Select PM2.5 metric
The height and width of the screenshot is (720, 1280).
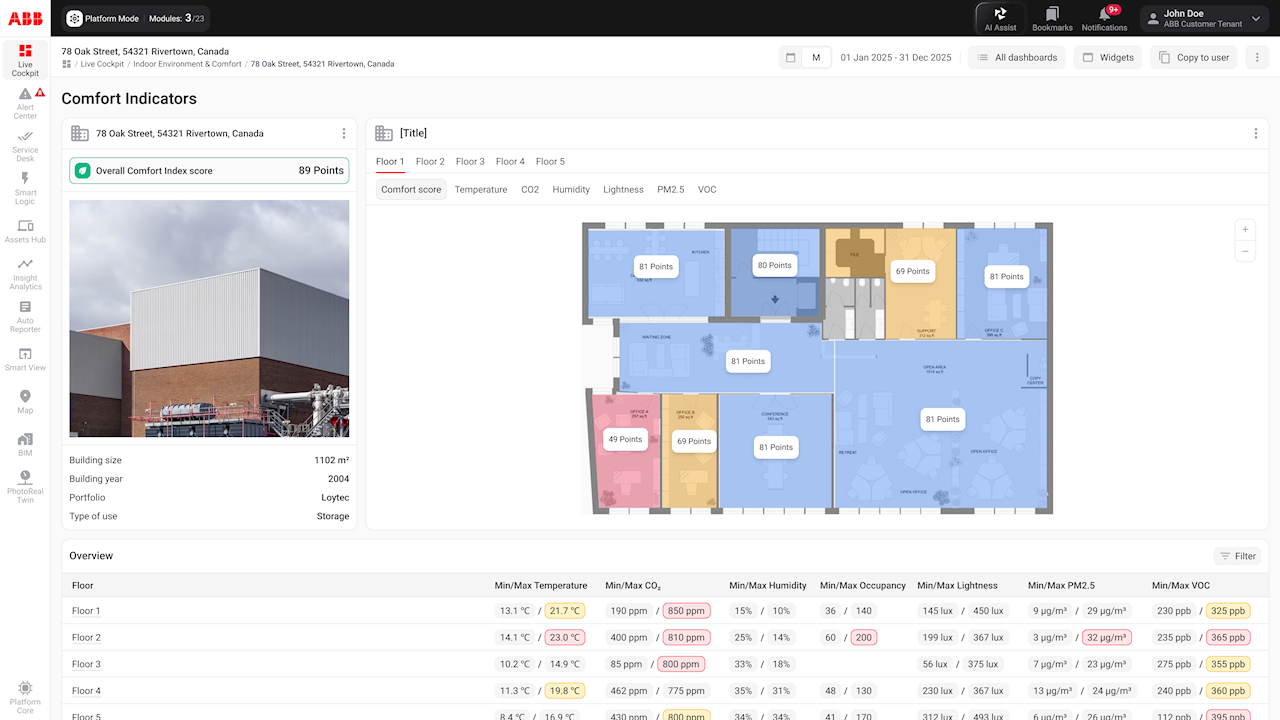(x=671, y=189)
